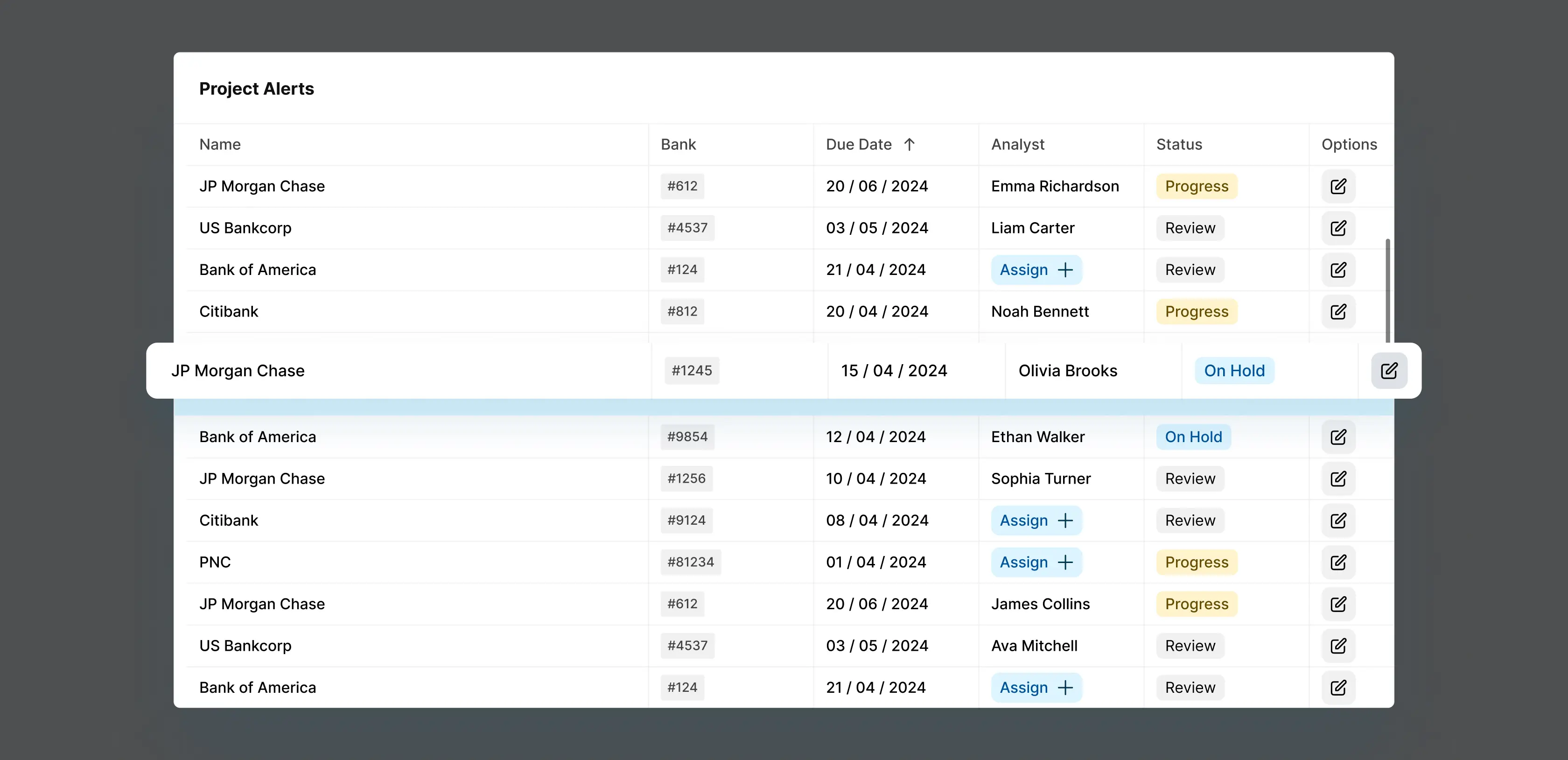
Task: Click due date 15 / 04 / 2024
Action: [894, 371]
